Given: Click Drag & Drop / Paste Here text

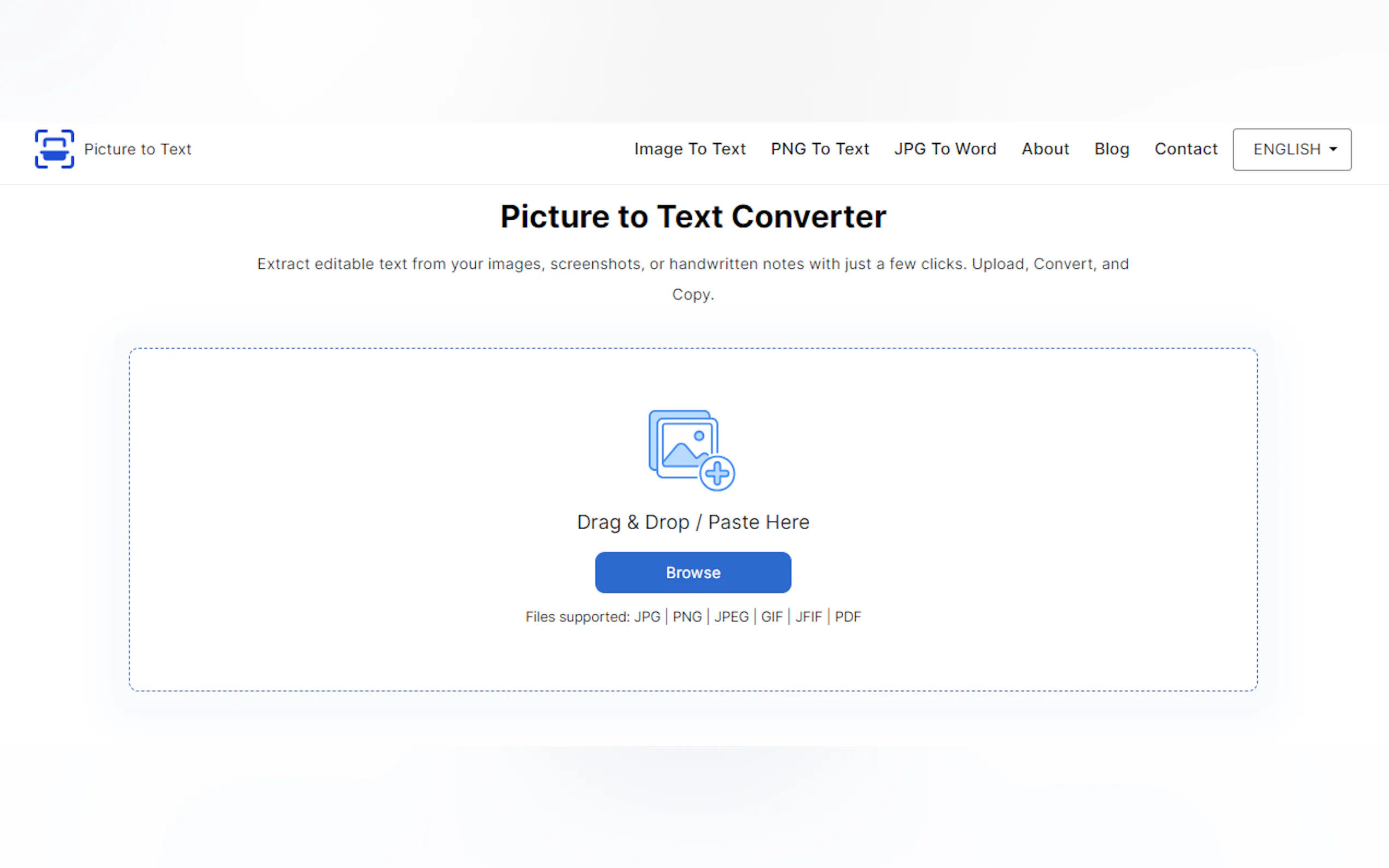Looking at the screenshot, I should click(693, 522).
